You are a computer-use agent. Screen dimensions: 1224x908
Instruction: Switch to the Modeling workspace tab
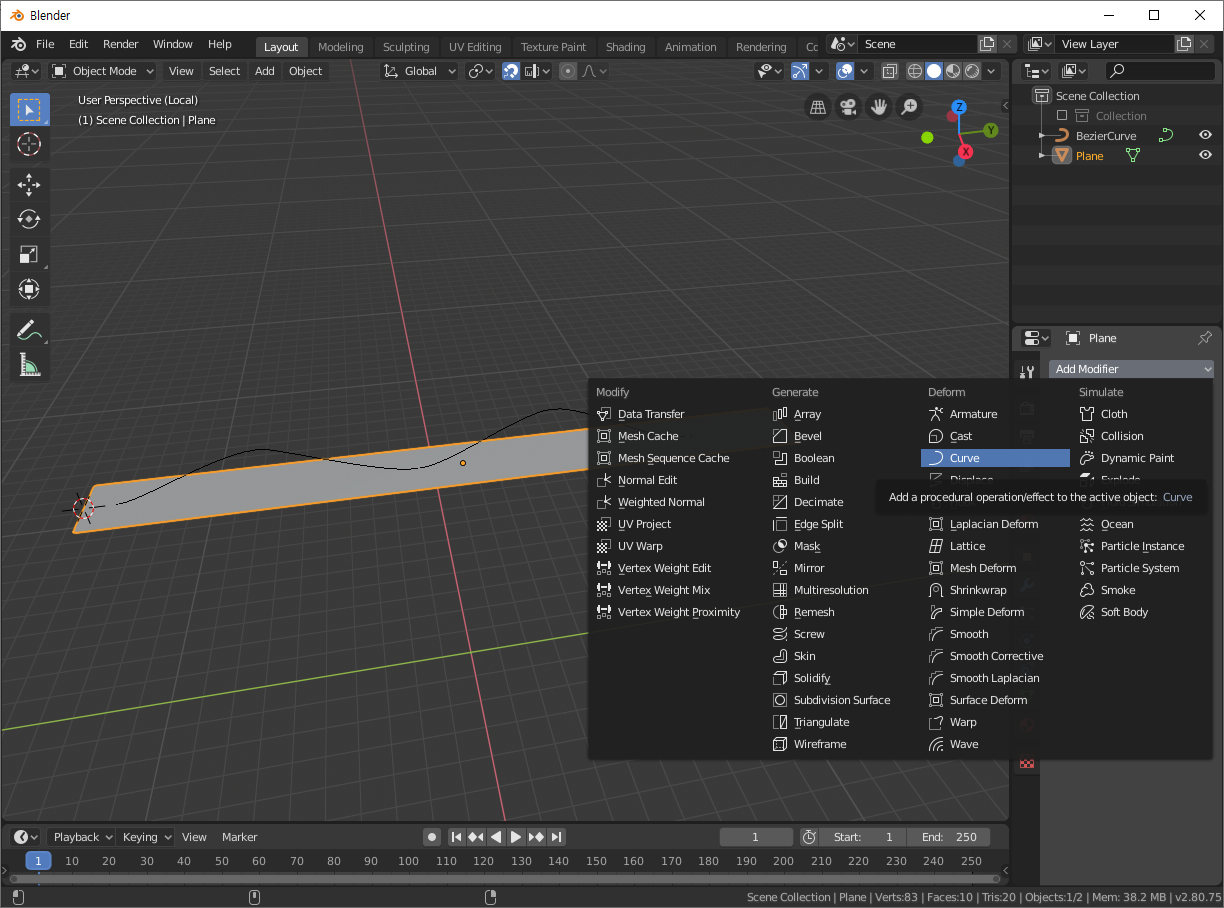(341, 47)
